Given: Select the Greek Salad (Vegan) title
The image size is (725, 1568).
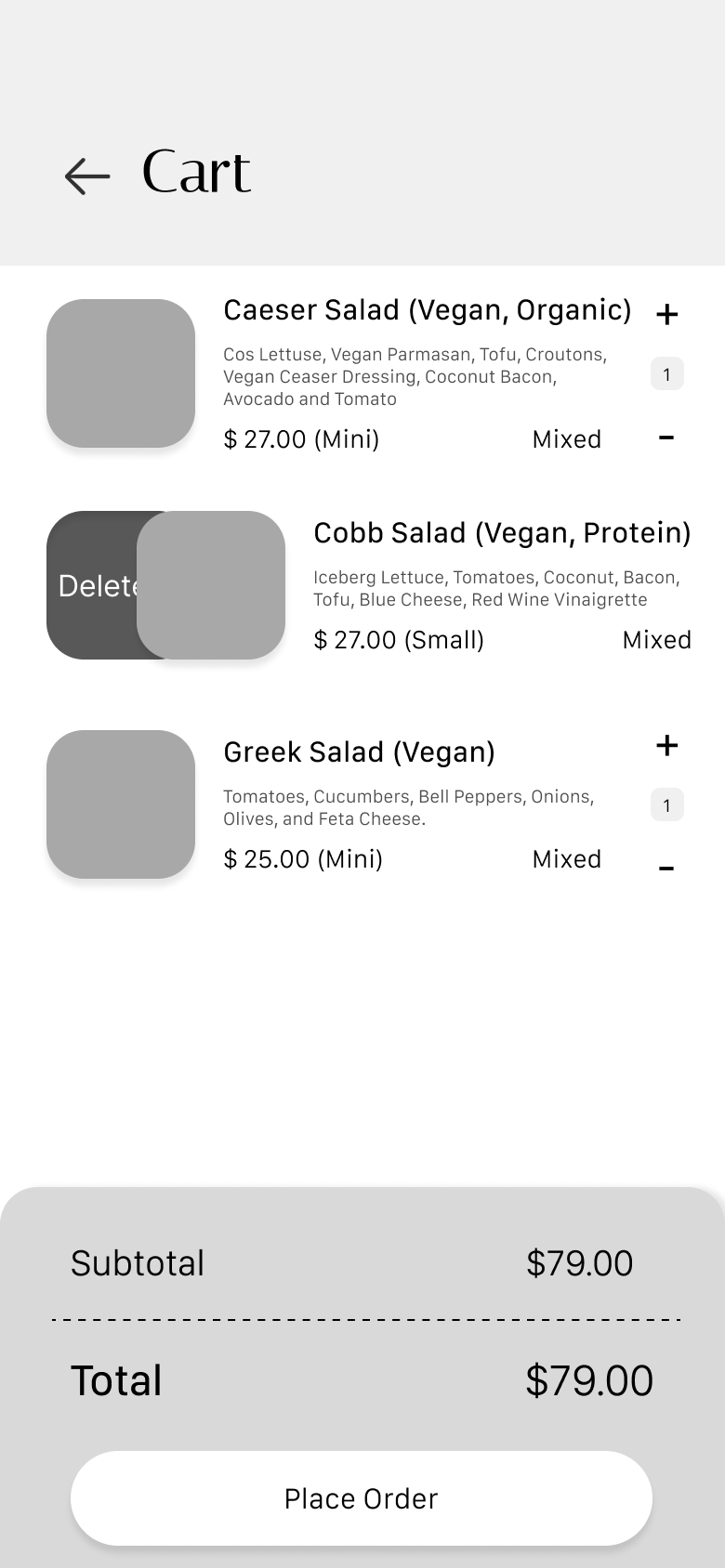Looking at the screenshot, I should [x=359, y=752].
